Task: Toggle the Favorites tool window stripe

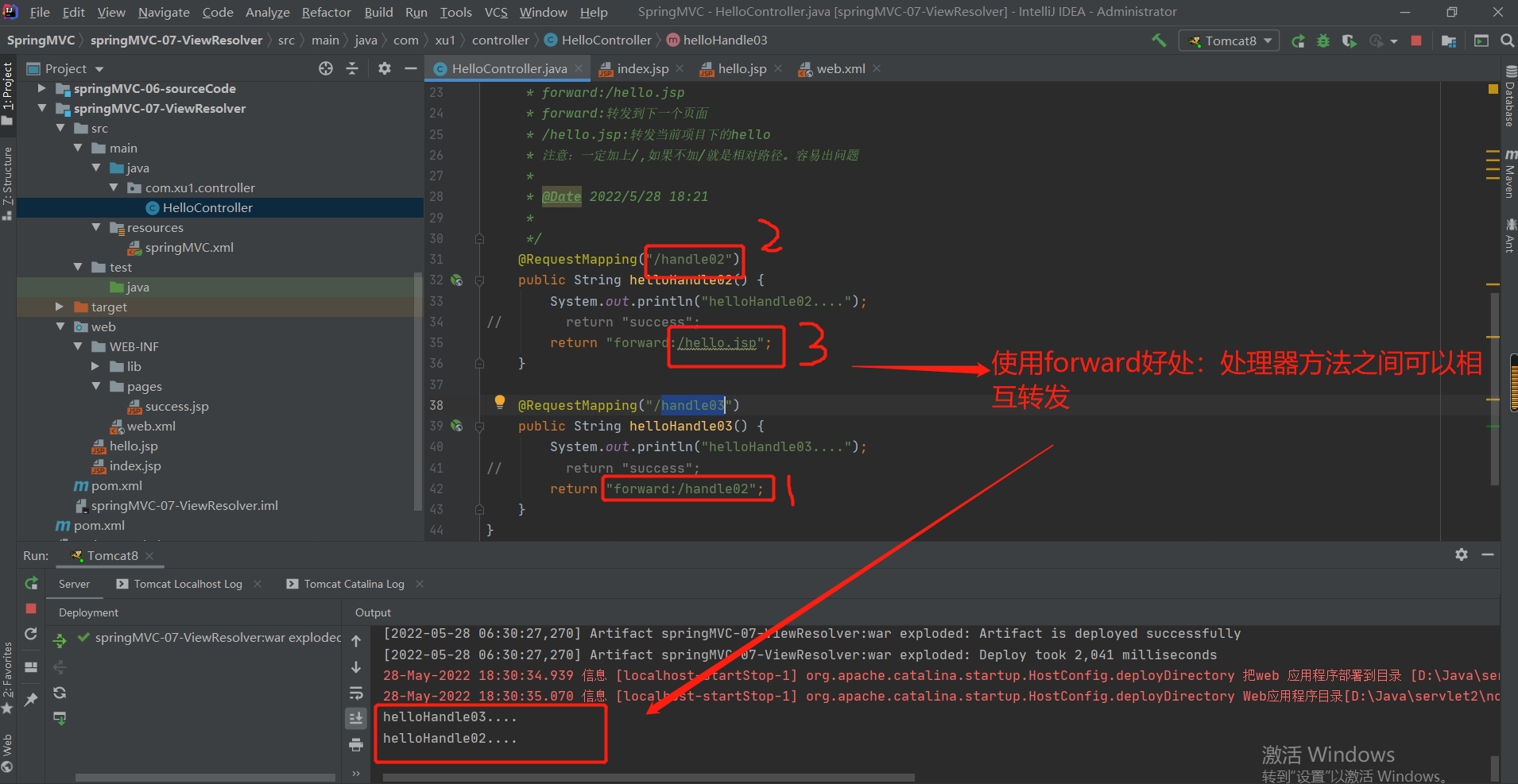Action: tap(8, 678)
